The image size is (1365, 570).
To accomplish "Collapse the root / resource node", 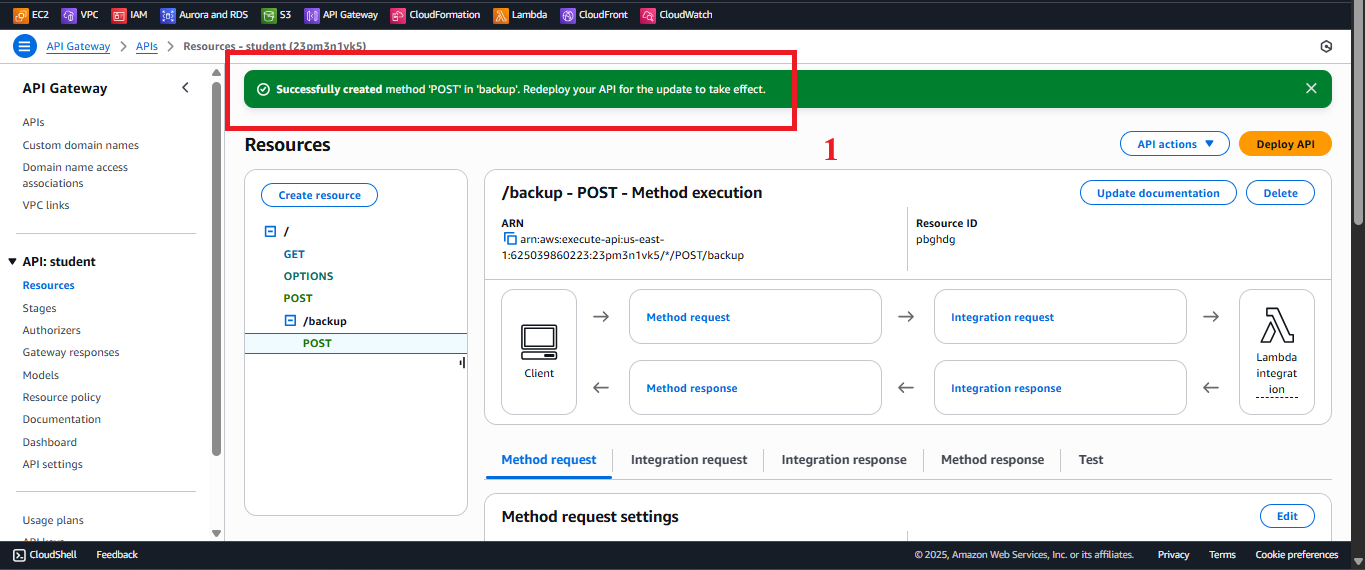I will point(270,231).
